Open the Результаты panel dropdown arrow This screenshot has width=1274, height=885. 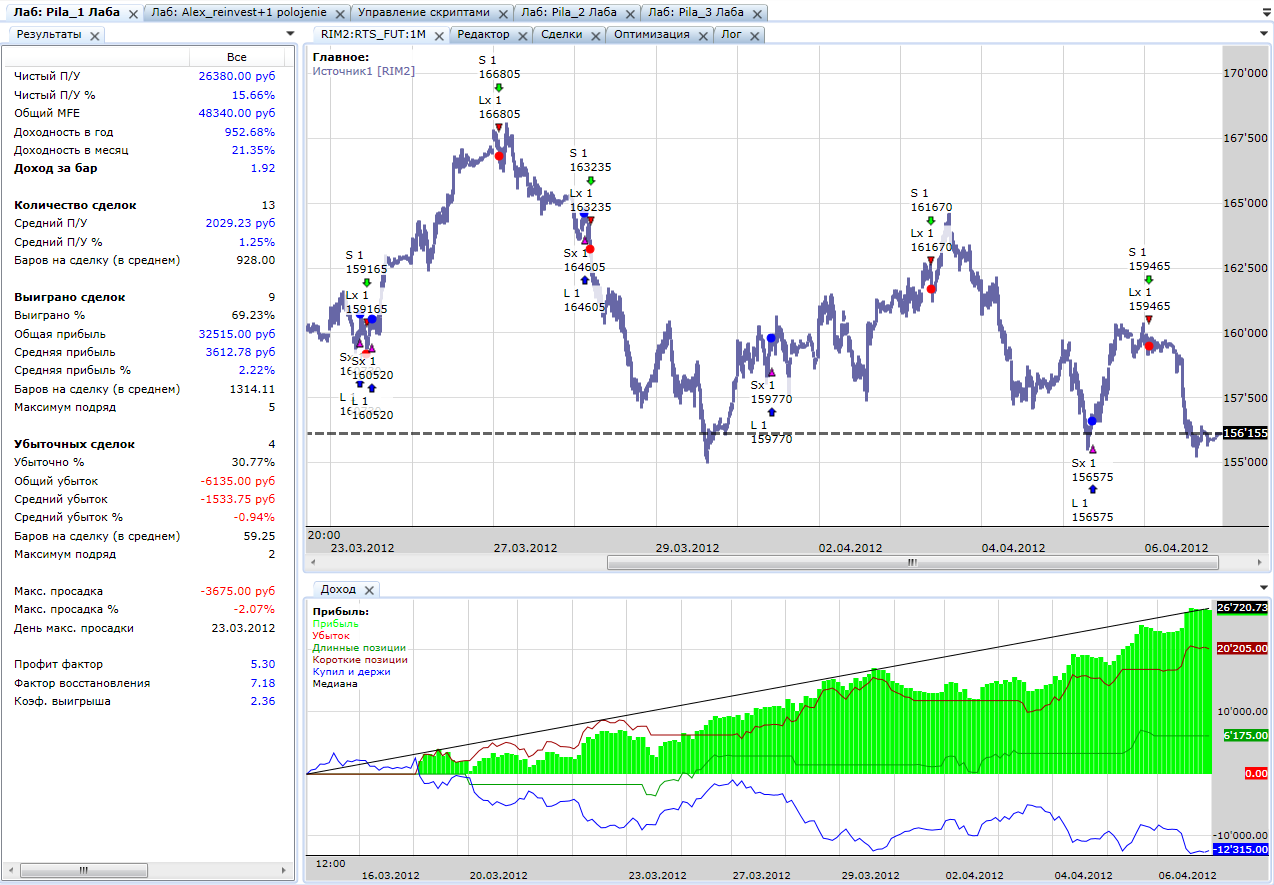click(x=290, y=33)
